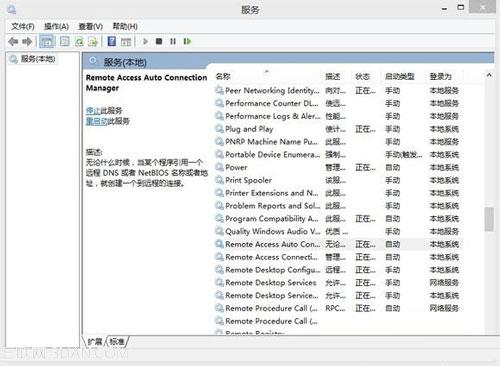Select Performance Logs & Aler... service
Image resolution: width=500 pixels, height=366 pixels.
click(x=337, y=116)
